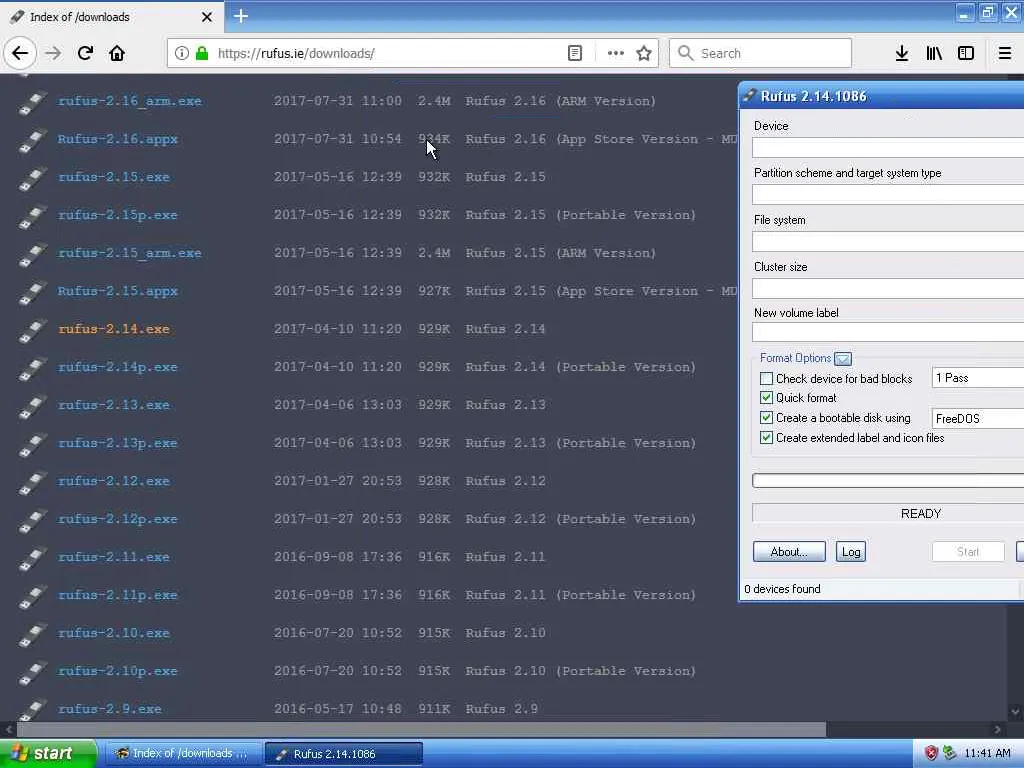Click USB icon beside rufus-2.14.exe
The image size is (1024, 768).
[32, 330]
